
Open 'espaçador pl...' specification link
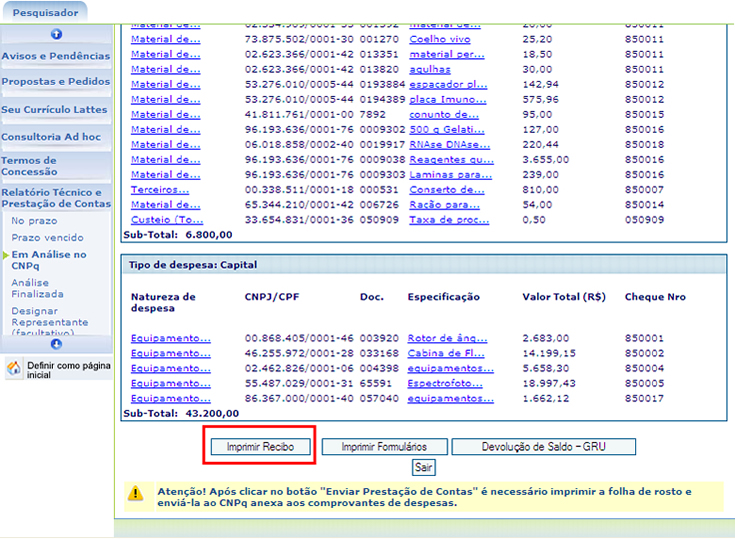click(x=448, y=84)
